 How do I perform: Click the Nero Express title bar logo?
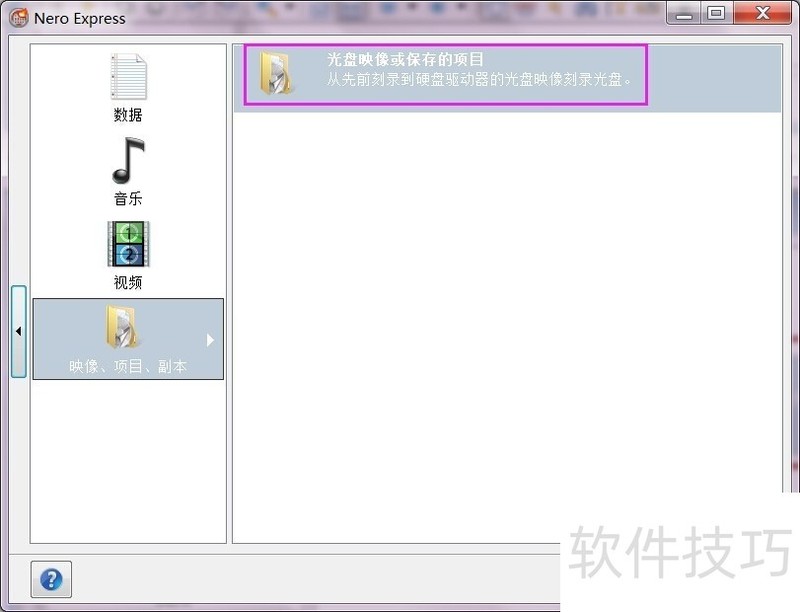[x=18, y=17]
